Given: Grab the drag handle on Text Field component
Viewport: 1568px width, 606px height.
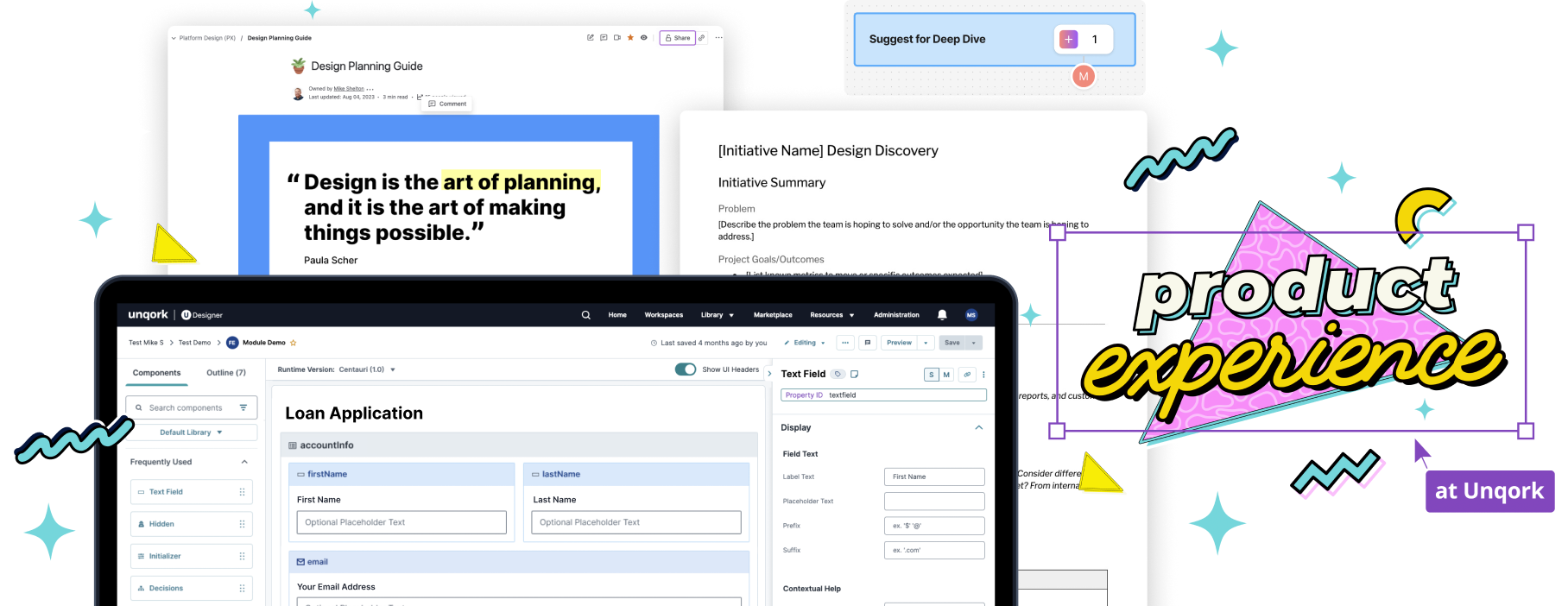Looking at the screenshot, I should click(242, 492).
